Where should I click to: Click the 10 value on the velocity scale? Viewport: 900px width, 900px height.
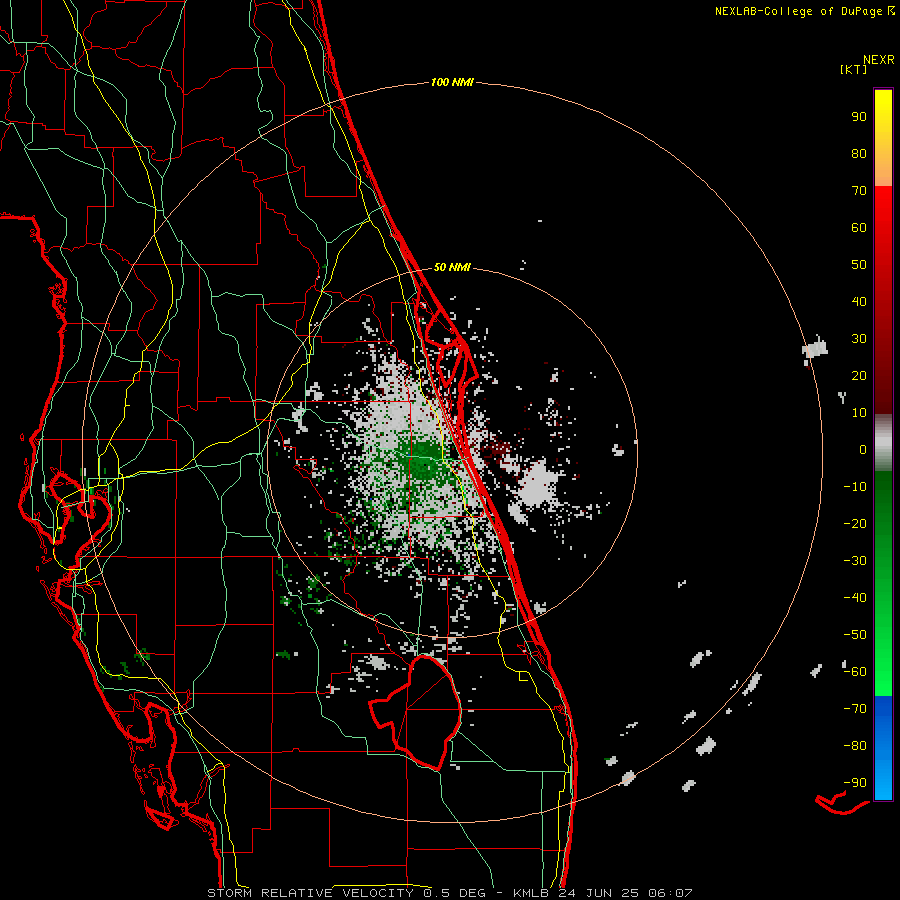tap(859, 413)
